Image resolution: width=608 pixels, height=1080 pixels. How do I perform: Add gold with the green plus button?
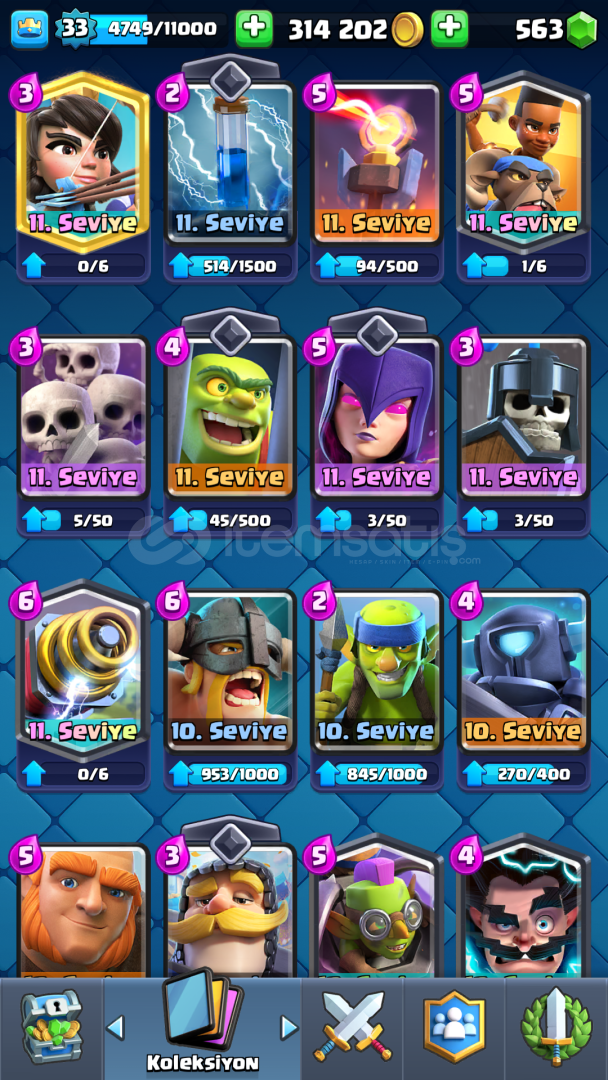pyautogui.click(x=254, y=29)
